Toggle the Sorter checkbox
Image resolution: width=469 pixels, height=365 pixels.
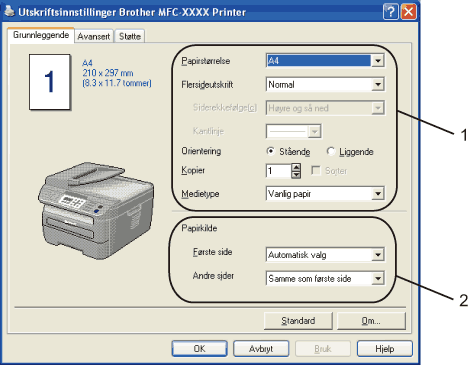(x=315, y=171)
